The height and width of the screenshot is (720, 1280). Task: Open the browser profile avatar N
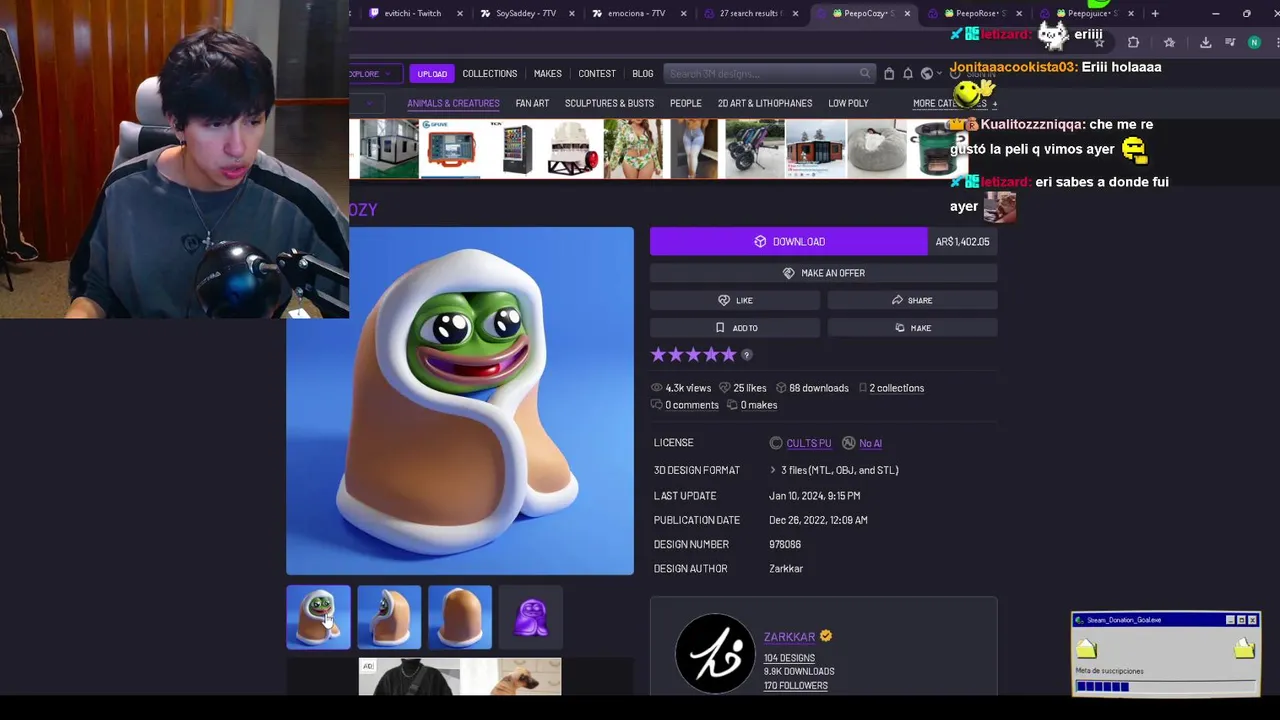point(1254,42)
